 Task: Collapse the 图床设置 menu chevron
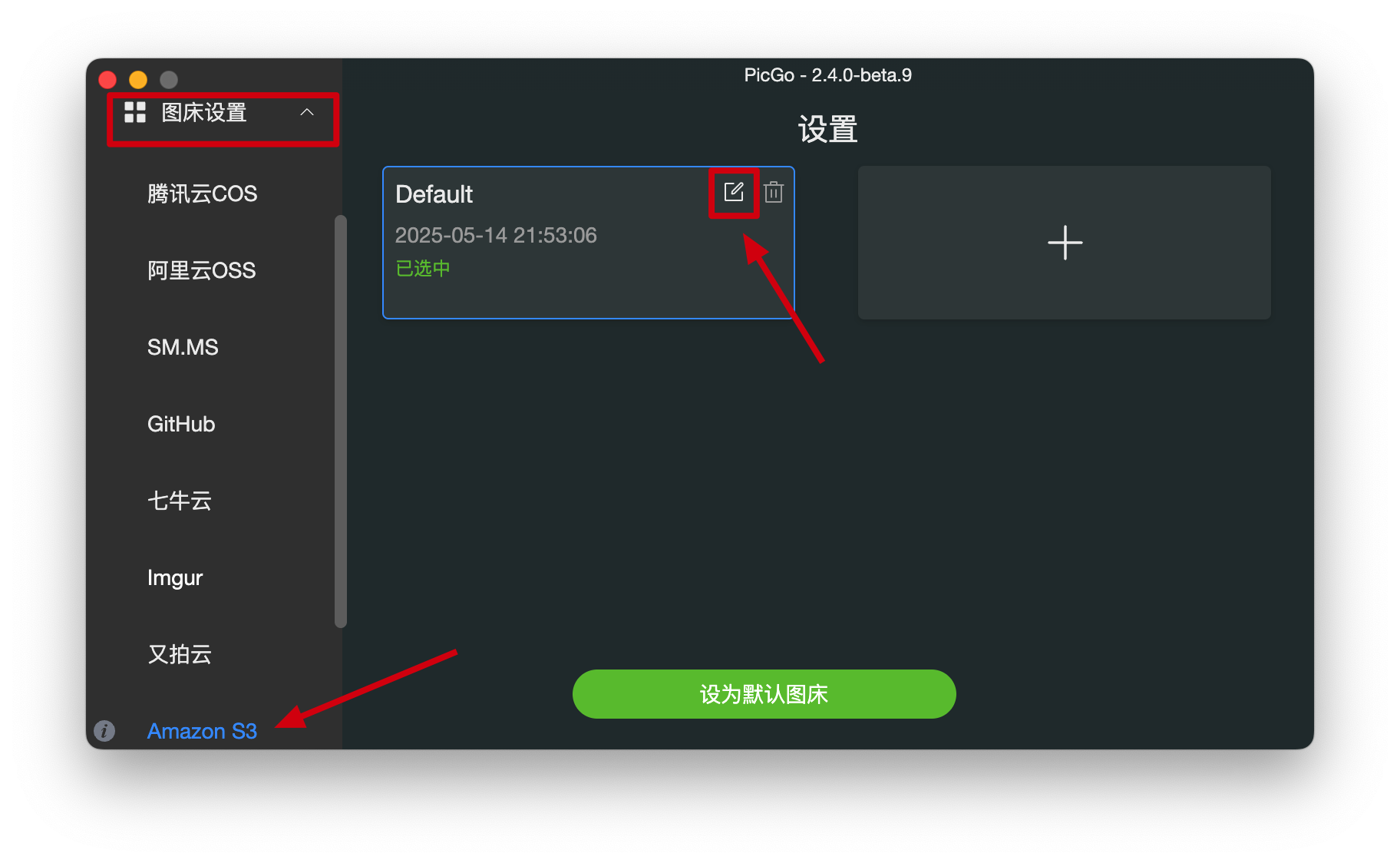tap(307, 112)
